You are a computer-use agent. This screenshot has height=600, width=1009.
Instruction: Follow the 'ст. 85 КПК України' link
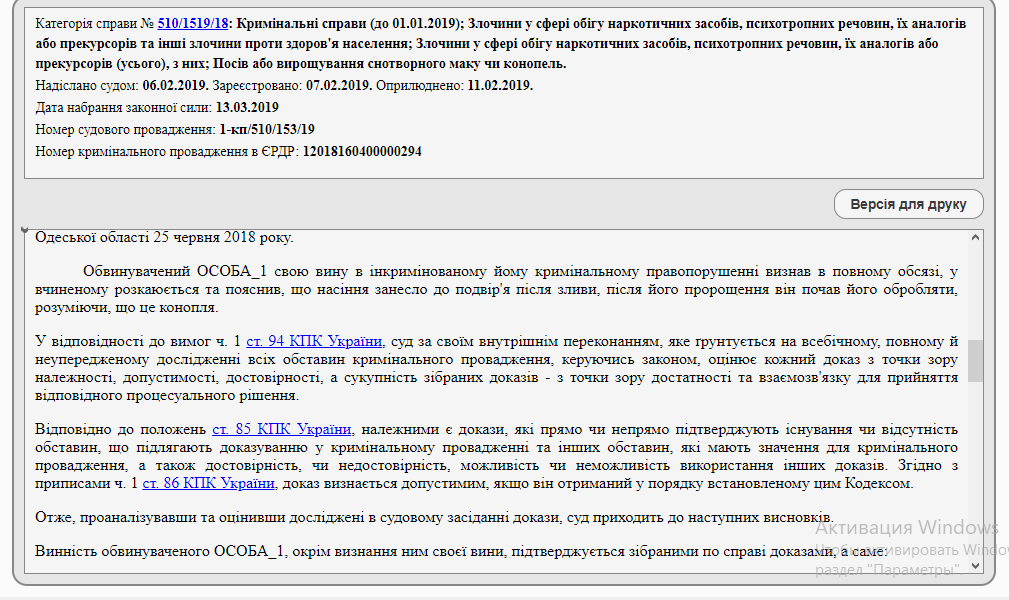pos(281,429)
